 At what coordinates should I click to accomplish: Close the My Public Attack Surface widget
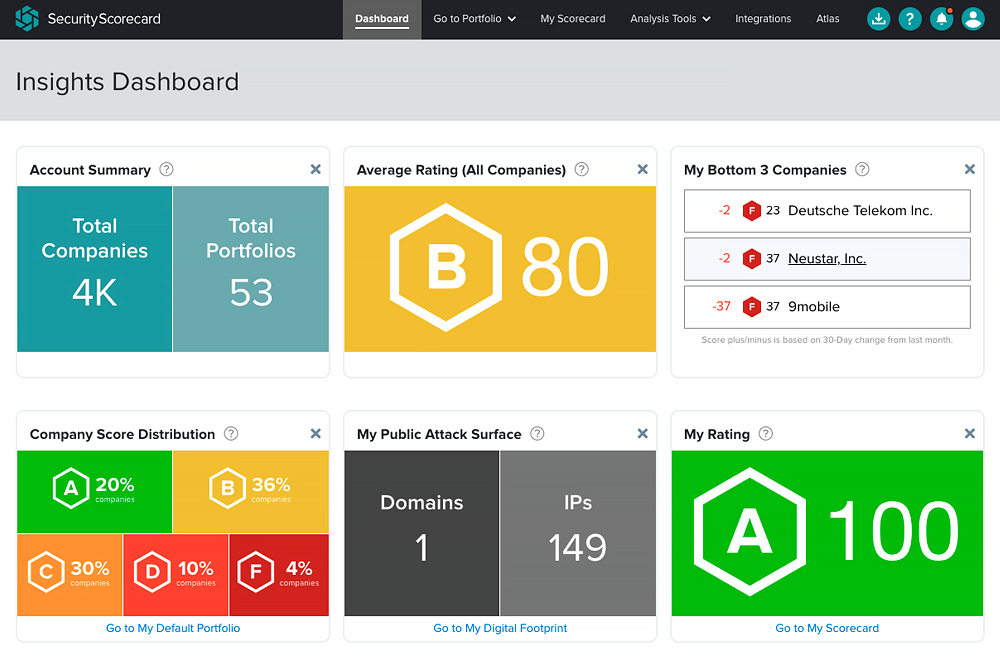click(643, 434)
